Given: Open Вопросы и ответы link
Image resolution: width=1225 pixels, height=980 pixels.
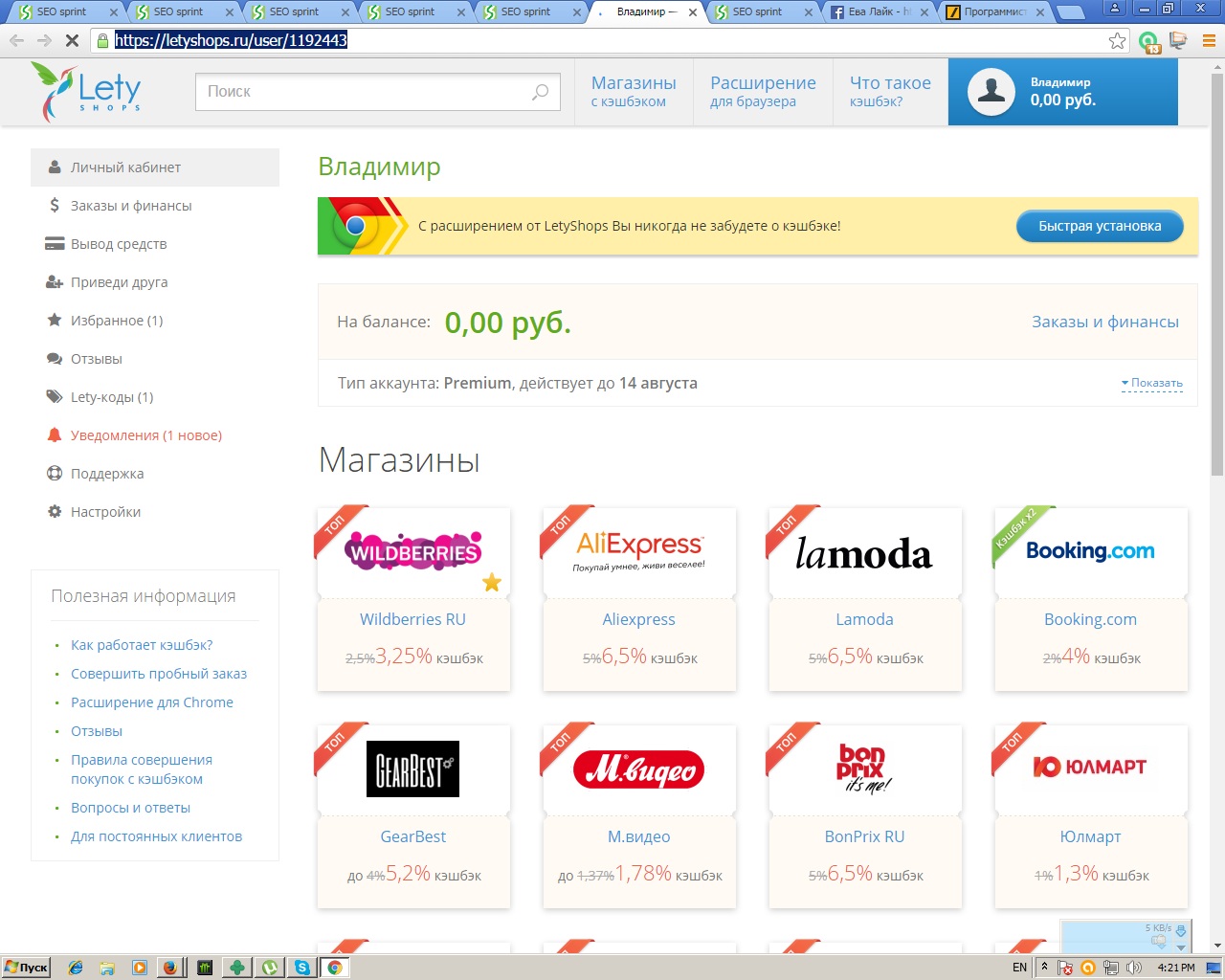Looking at the screenshot, I should click(130, 808).
